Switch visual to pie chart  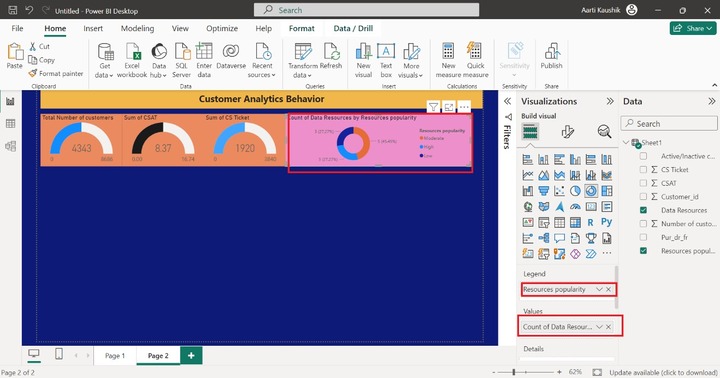575,191
